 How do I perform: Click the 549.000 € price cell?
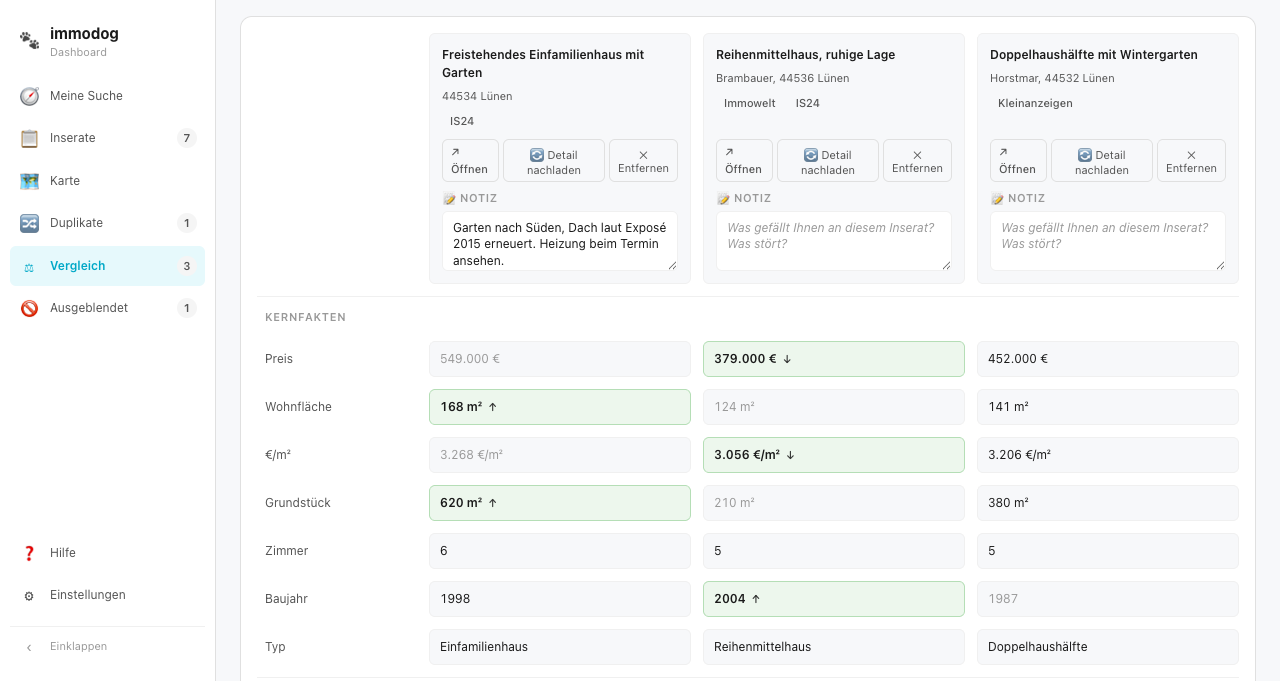[560, 359]
